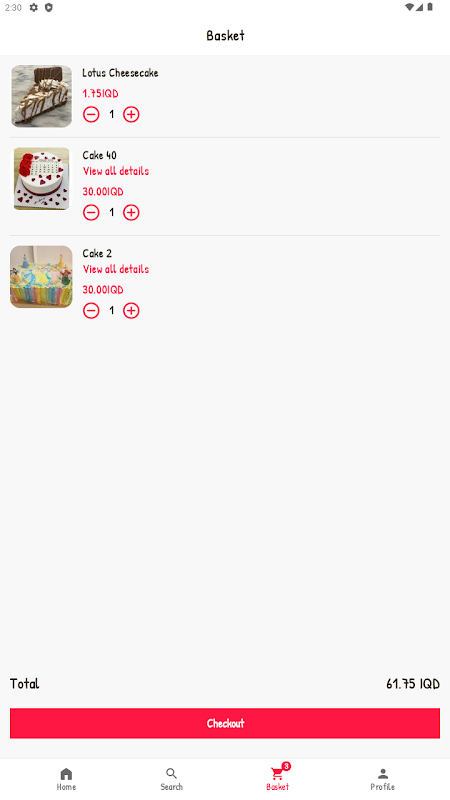Open the Profile tab
The image size is (450, 800).
pos(383,779)
